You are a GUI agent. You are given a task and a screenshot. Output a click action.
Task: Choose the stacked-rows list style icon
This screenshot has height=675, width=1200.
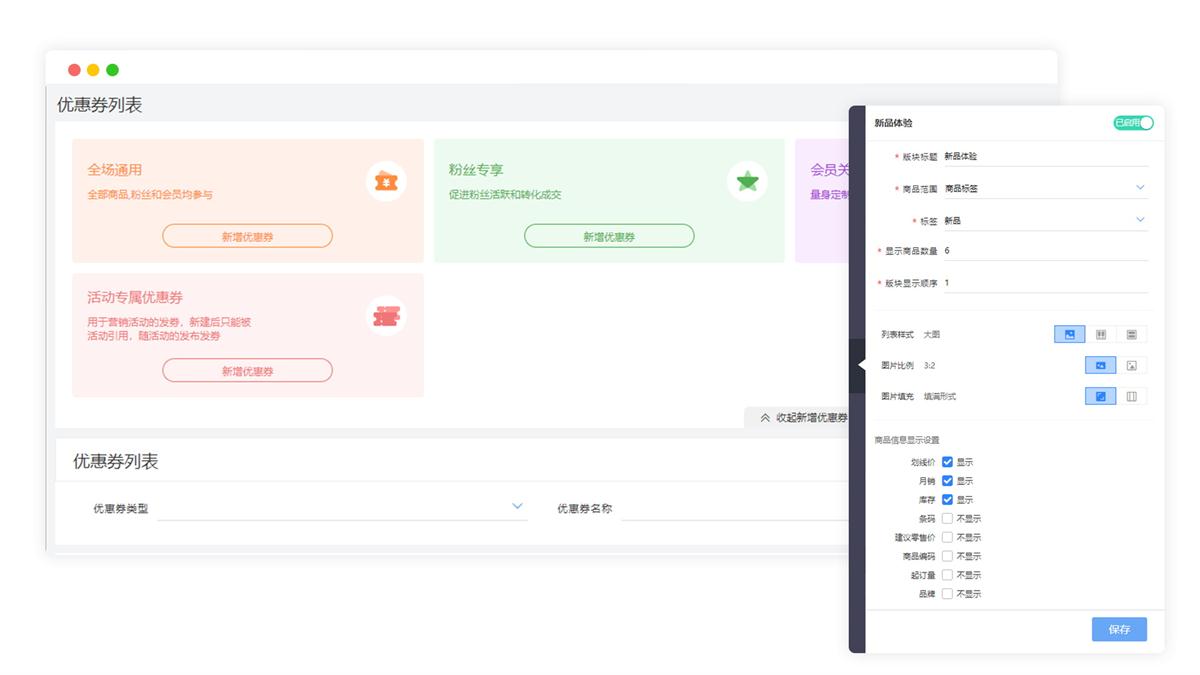pyautogui.click(x=1131, y=334)
